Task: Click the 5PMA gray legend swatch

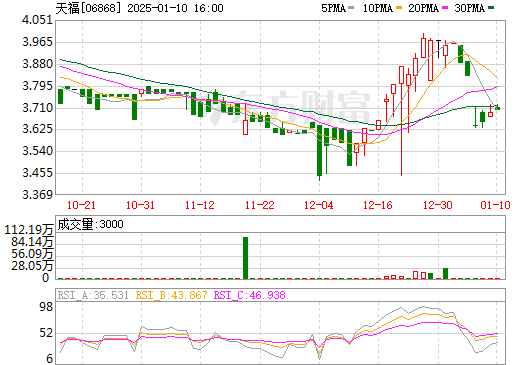Action: click(351, 7)
